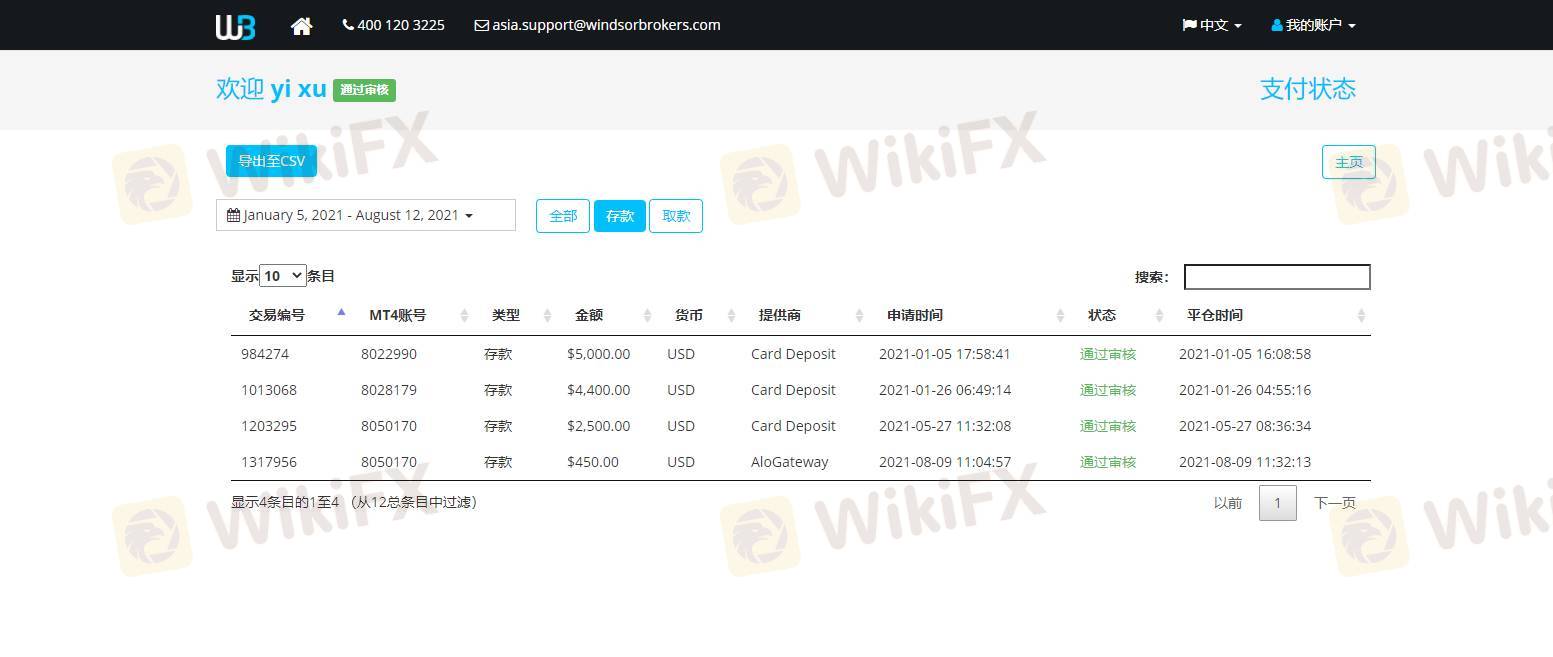The image size is (1553, 657).
Task: Select the 取款 withdrawal filter
Action: coord(676,216)
